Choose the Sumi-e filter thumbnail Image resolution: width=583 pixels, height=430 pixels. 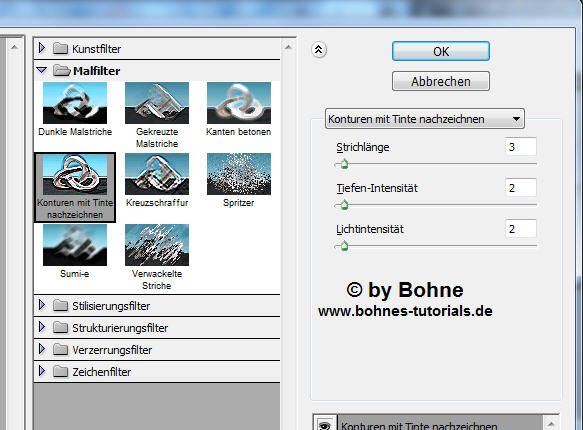75,245
